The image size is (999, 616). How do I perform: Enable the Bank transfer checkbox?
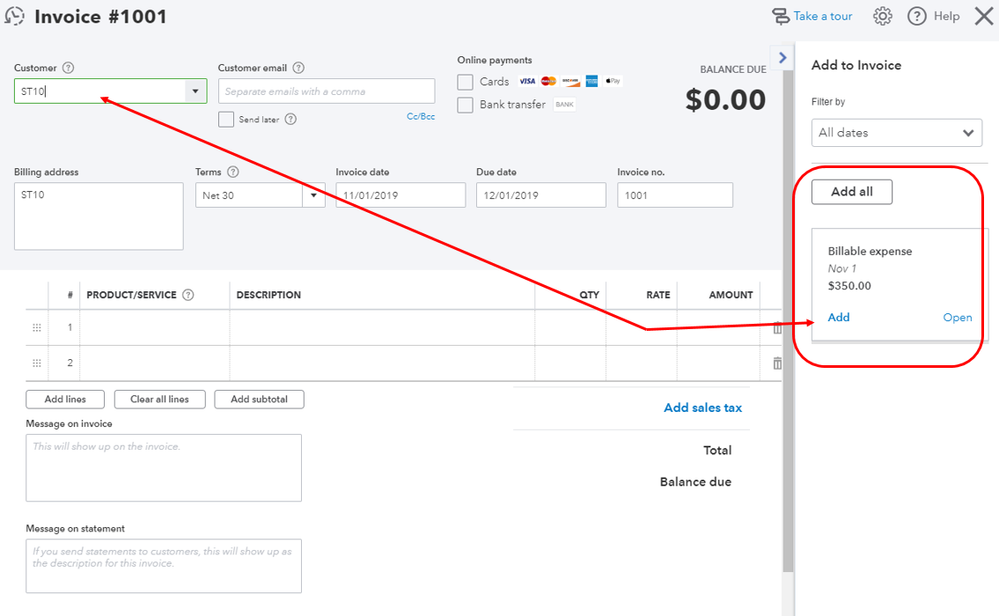465,104
